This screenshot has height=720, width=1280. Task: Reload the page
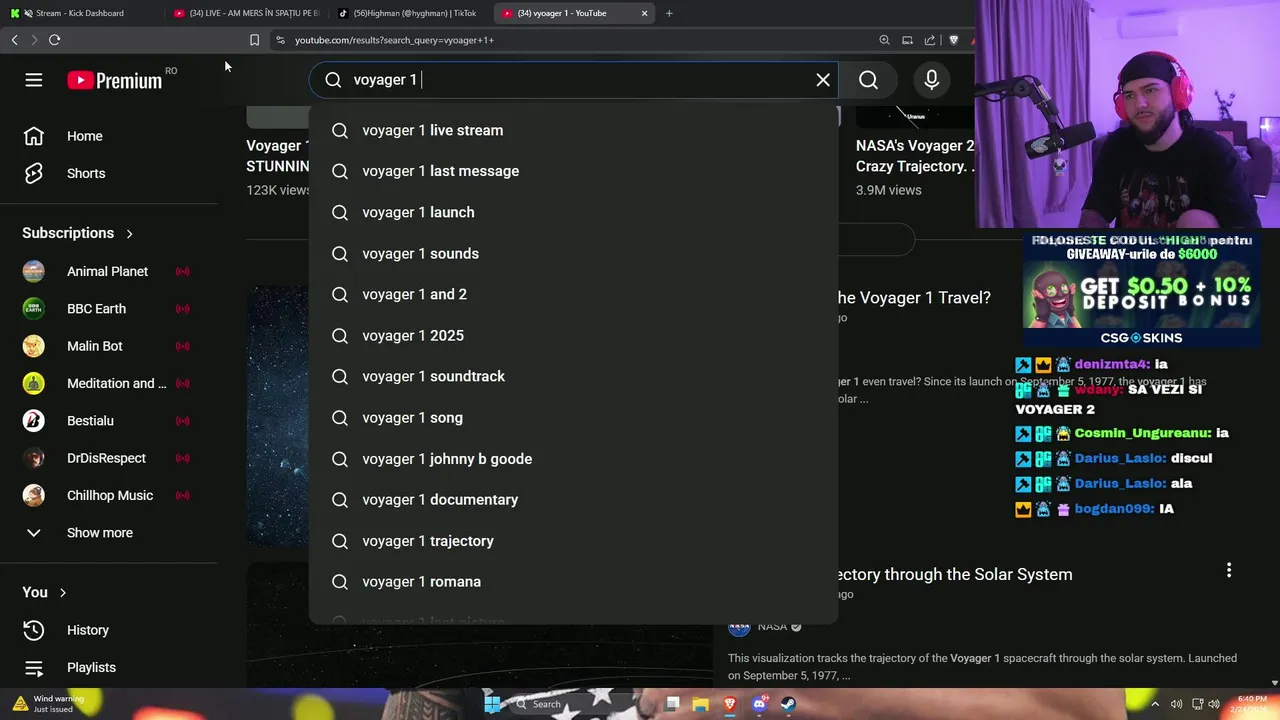point(55,40)
